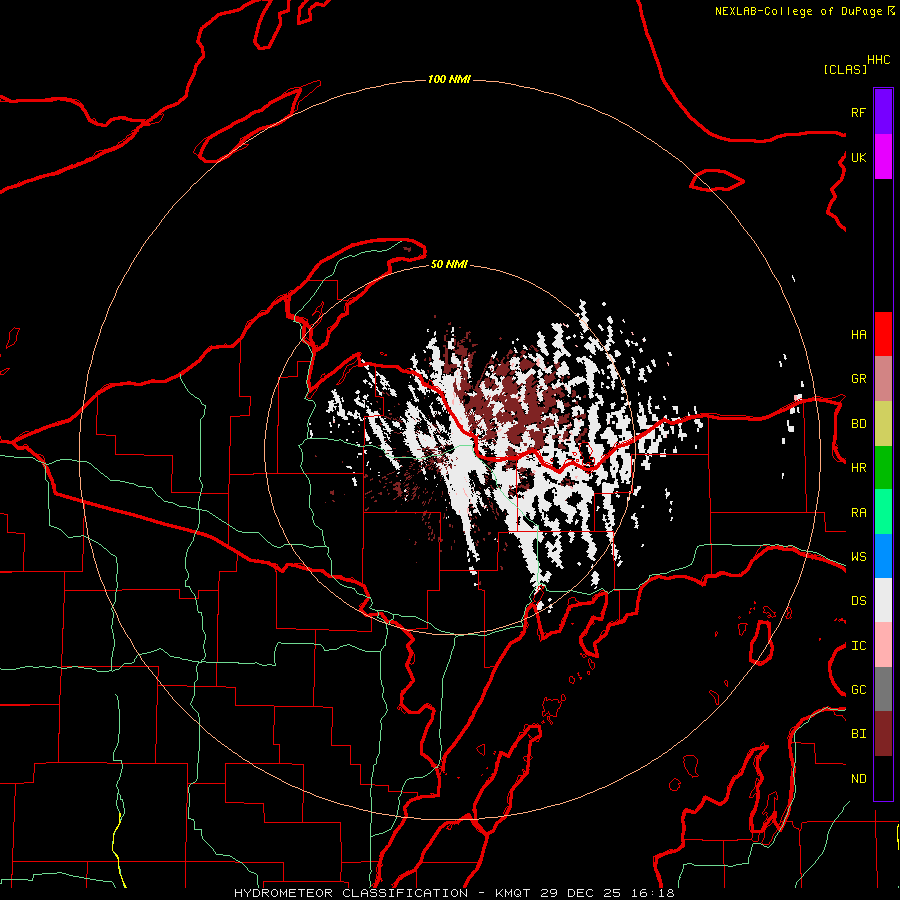Click the GC legend label text

pos(859,690)
